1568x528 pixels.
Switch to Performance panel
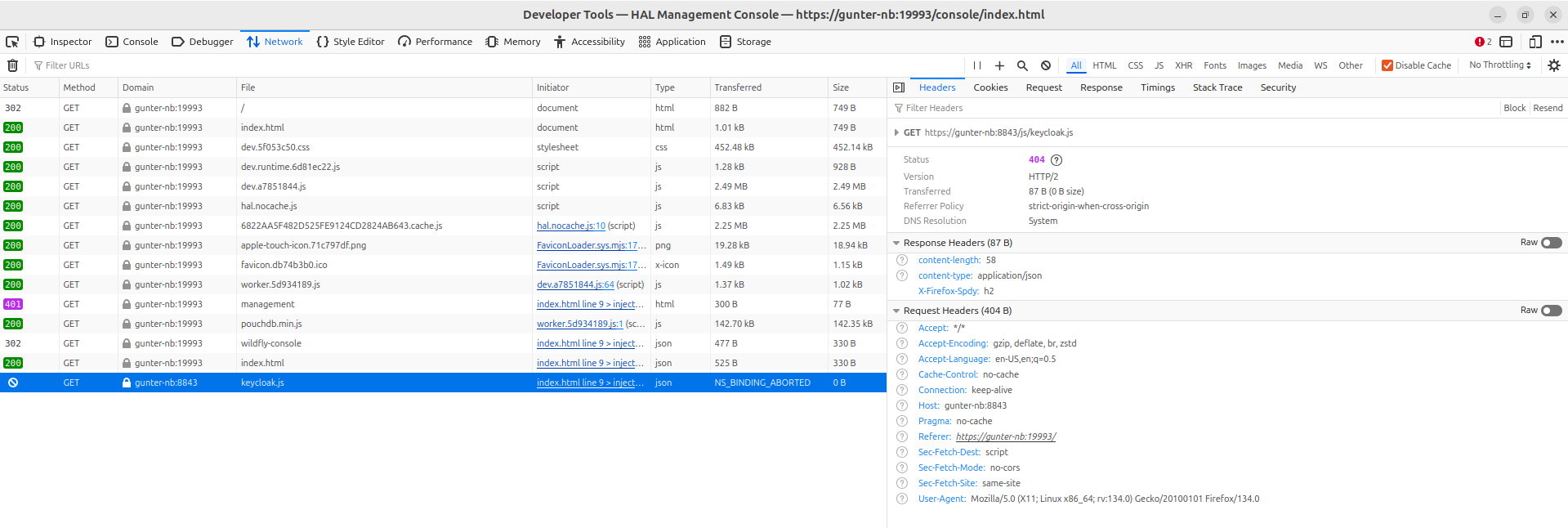tap(436, 42)
